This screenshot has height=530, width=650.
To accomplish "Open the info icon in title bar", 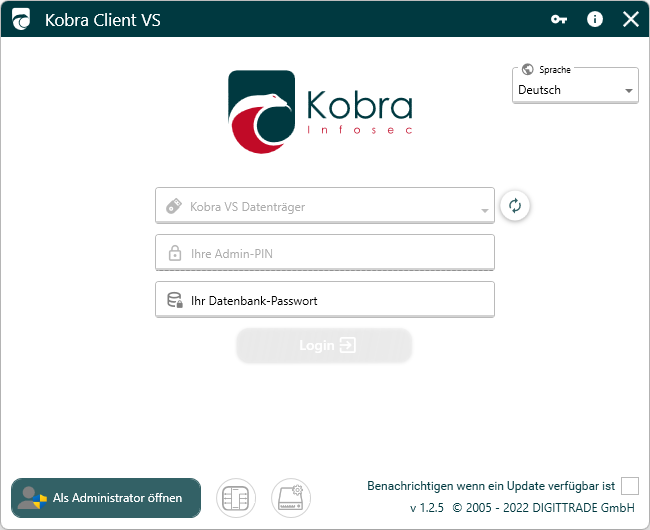I will click(595, 19).
